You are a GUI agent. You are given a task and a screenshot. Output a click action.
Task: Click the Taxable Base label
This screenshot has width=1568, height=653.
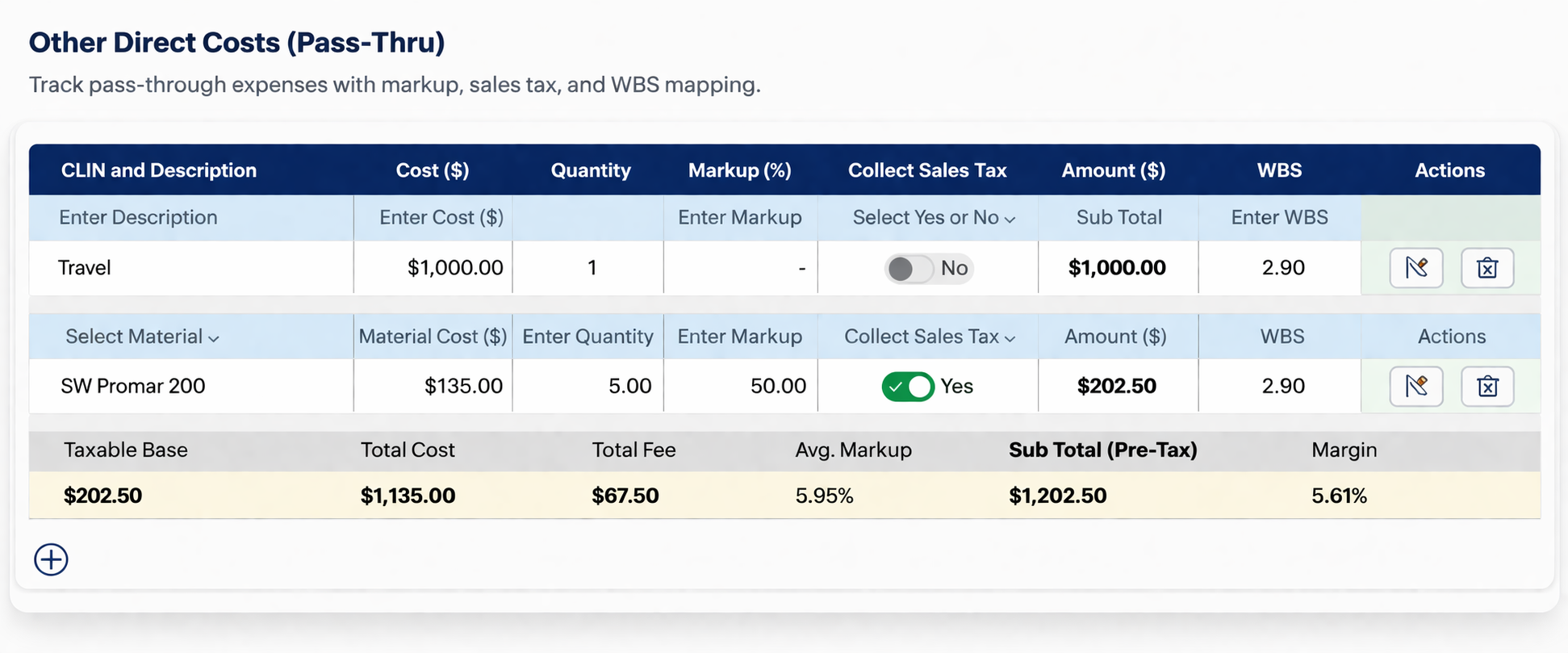[x=126, y=450]
